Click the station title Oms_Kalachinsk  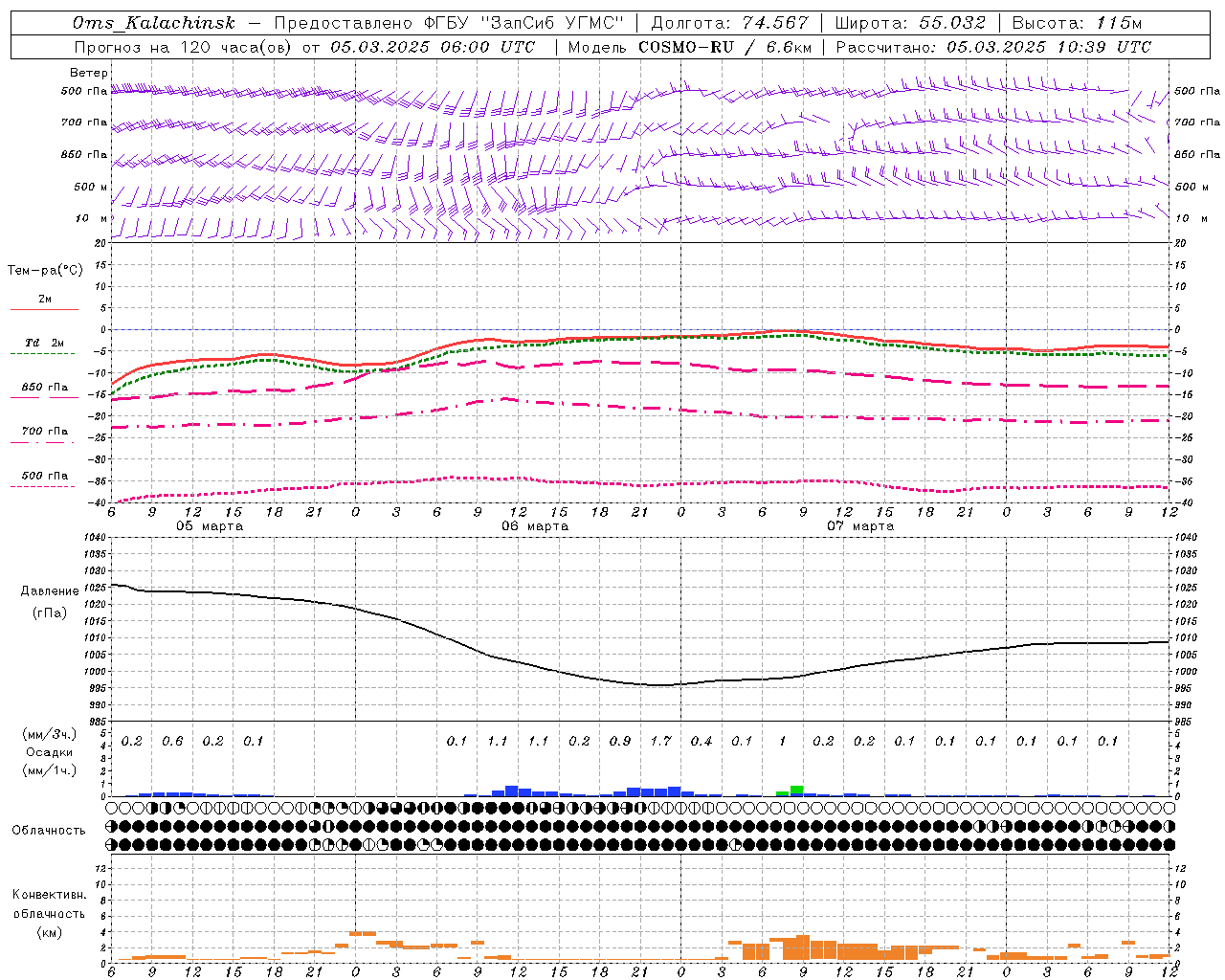point(153,23)
